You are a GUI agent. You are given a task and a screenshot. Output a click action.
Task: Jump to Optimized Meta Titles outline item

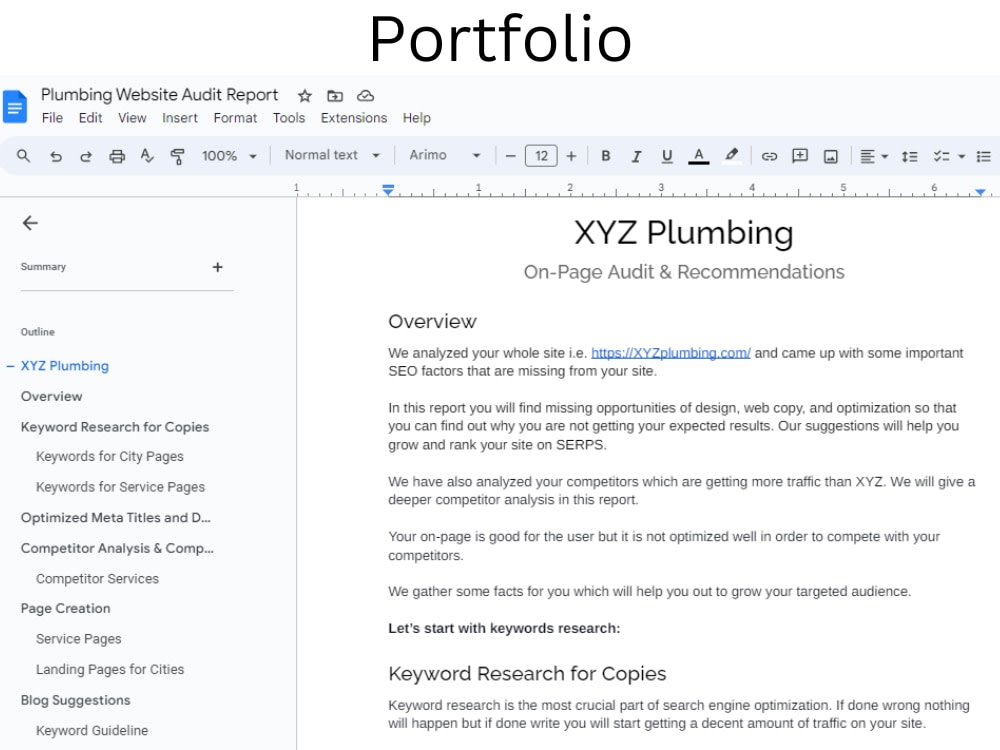pyautogui.click(x=115, y=518)
